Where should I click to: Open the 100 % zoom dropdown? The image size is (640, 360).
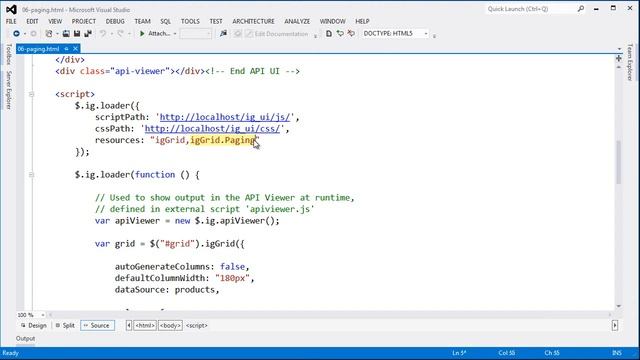pyautogui.click(x=42, y=315)
